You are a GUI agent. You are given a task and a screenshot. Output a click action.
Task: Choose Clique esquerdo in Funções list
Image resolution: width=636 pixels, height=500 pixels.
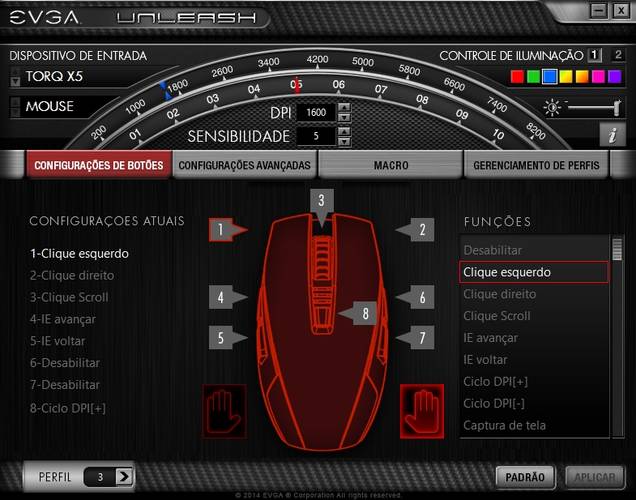[534, 272]
